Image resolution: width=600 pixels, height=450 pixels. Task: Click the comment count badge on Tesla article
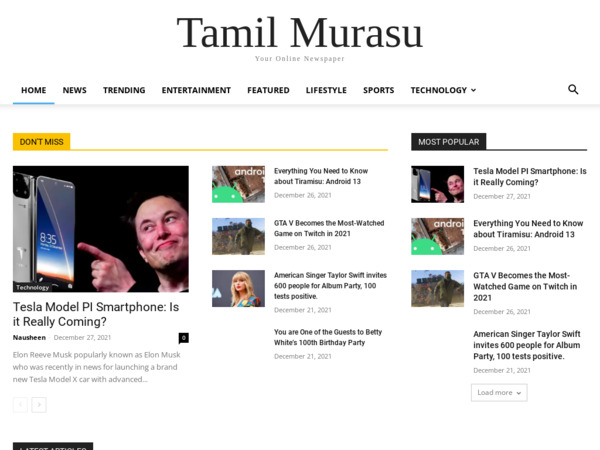tap(184, 338)
